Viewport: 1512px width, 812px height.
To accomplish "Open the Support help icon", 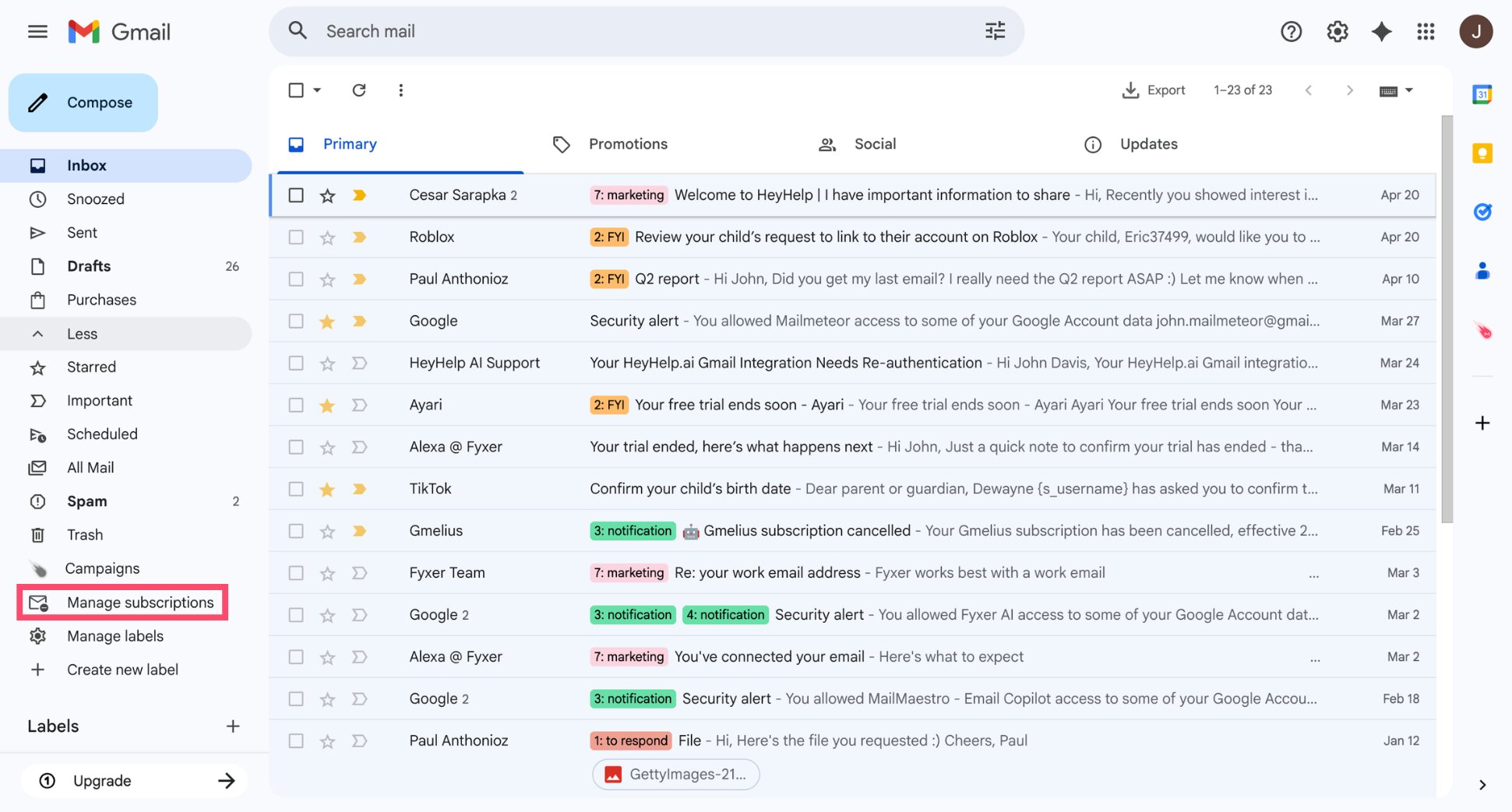I will (1291, 32).
